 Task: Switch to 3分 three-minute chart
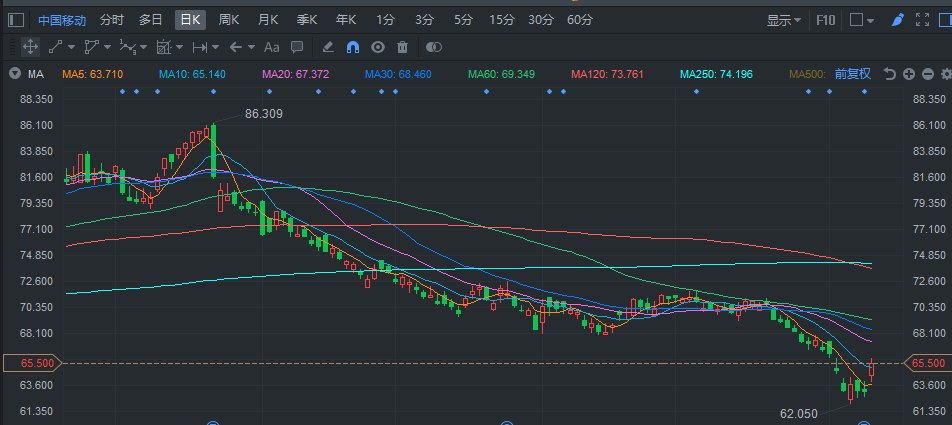pyautogui.click(x=424, y=20)
